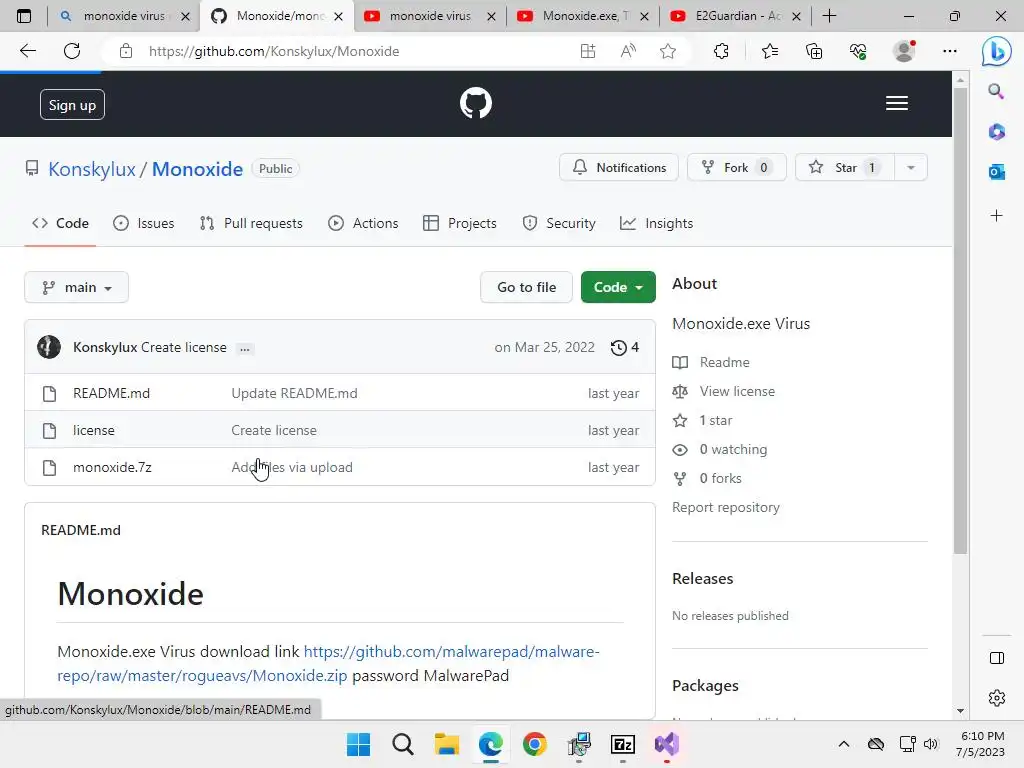
Task: Click the Go to file button
Action: click(526, 287)
